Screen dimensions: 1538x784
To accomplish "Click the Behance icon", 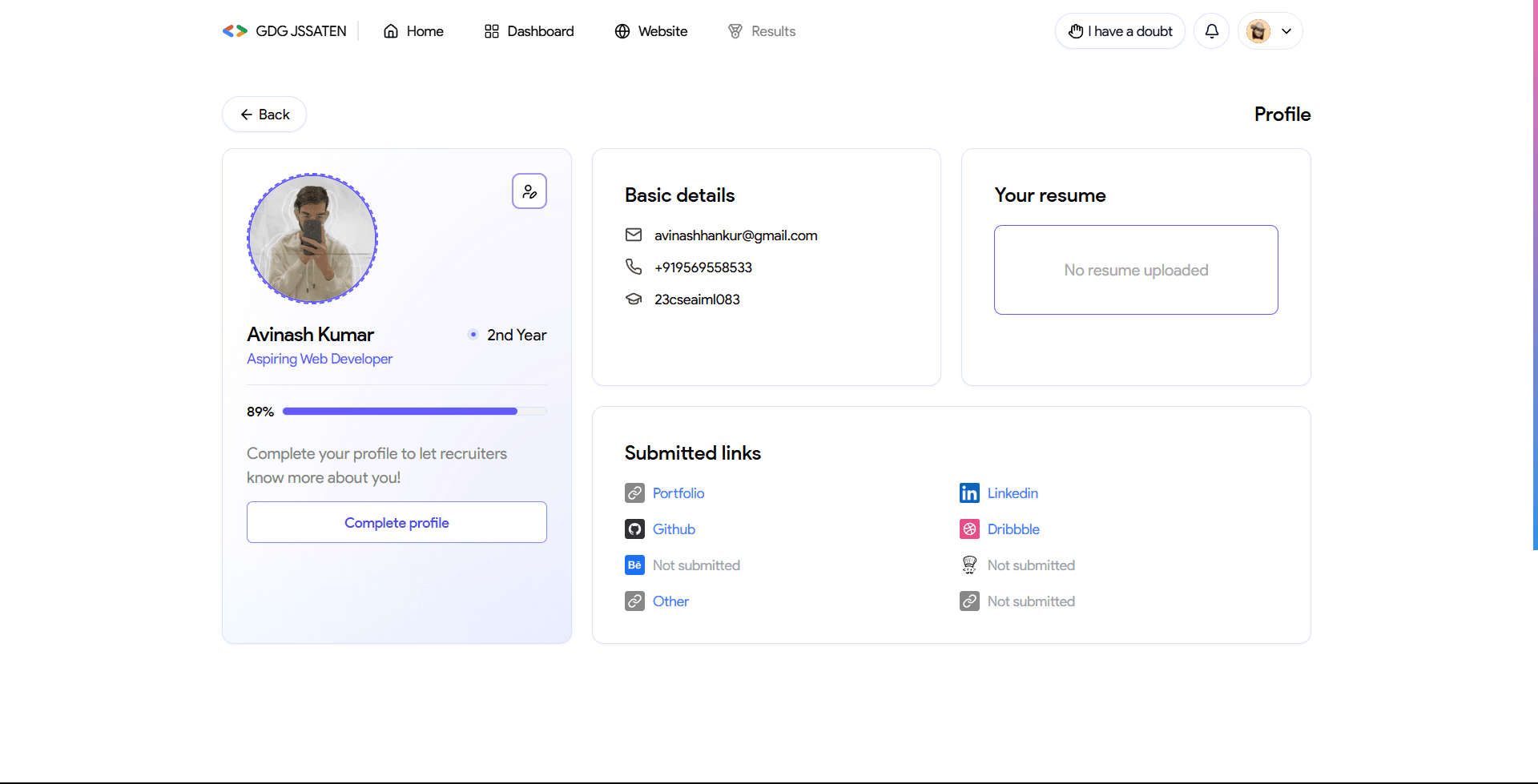I will coord(634,565).
